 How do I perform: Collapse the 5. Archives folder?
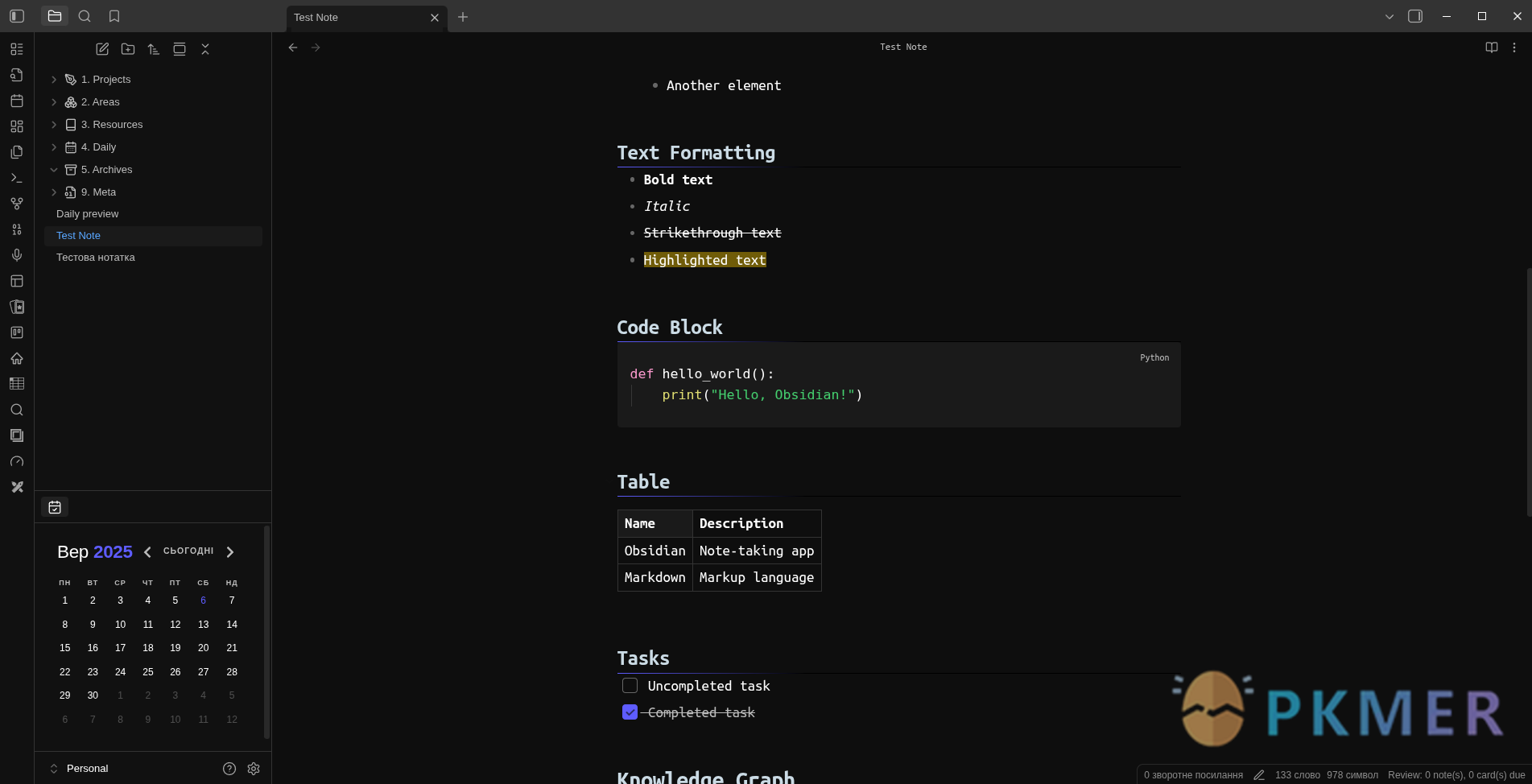[54, 170]
